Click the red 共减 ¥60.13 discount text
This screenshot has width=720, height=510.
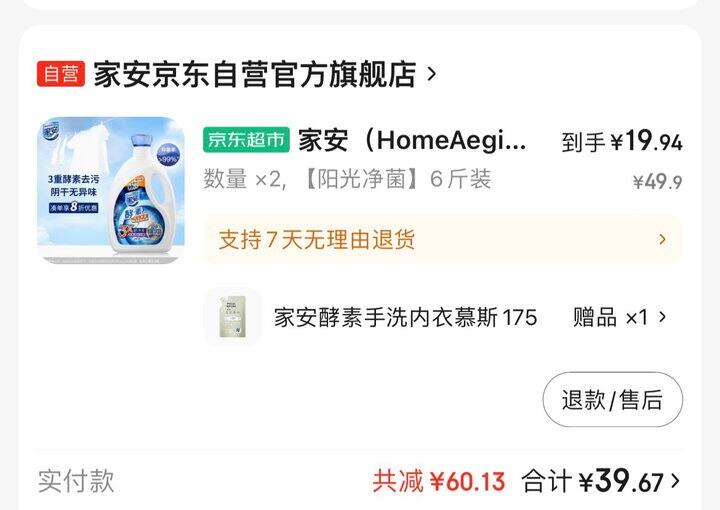pos(439,481)
